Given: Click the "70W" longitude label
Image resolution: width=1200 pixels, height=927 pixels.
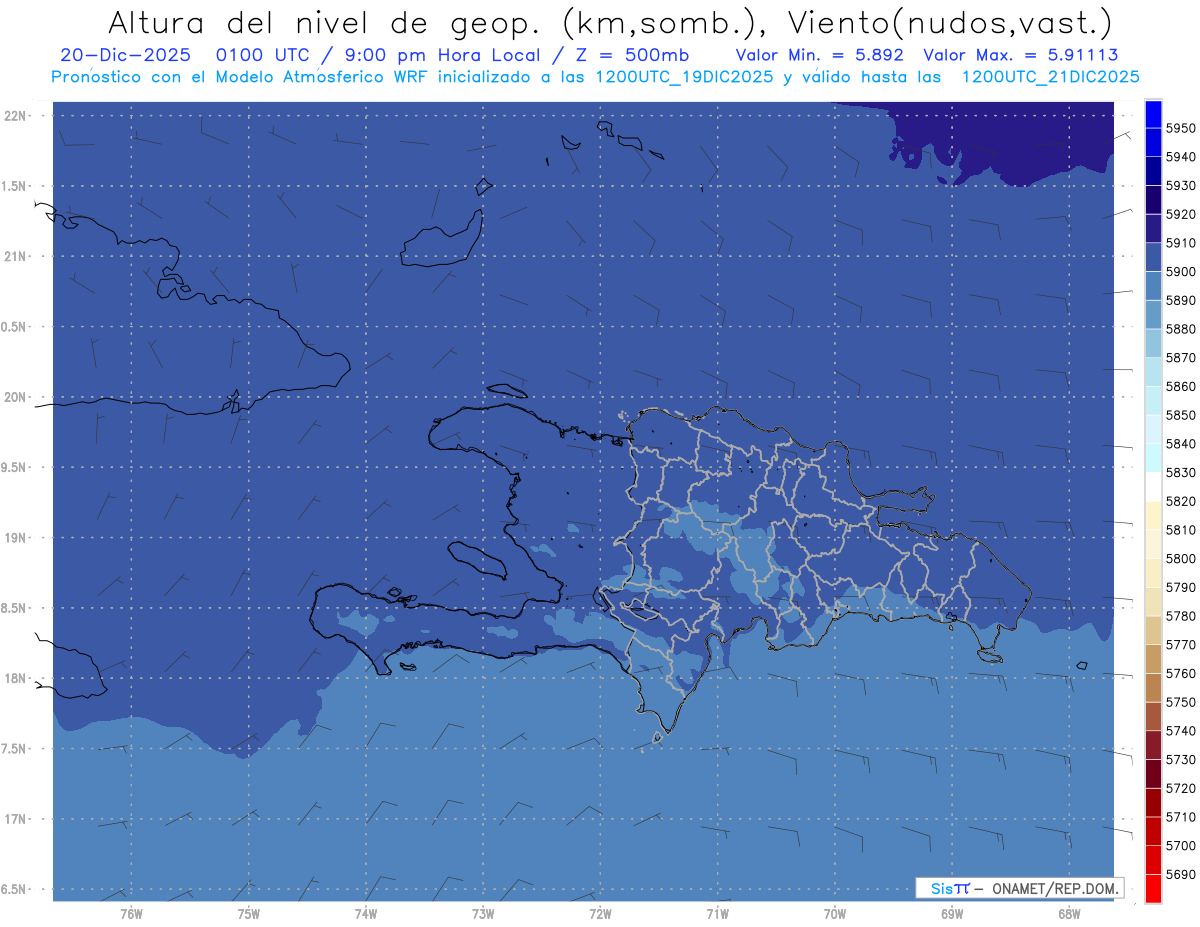Looking at the screenshot, I should coord(834,913).
